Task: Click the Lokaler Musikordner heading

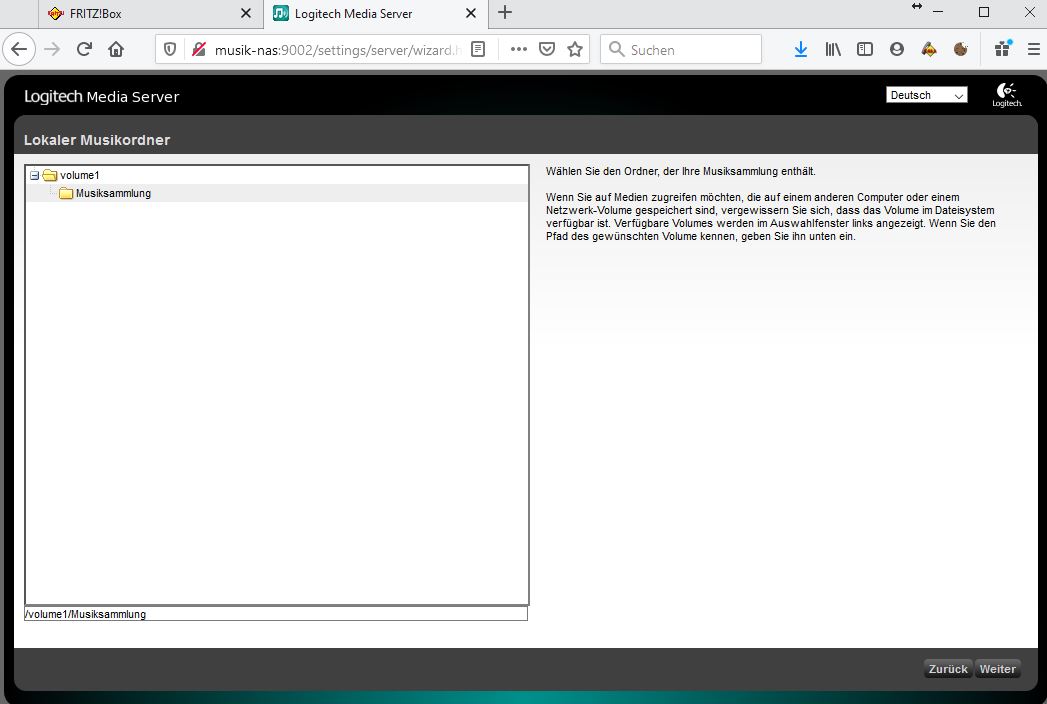Action: tap(97, 140)
